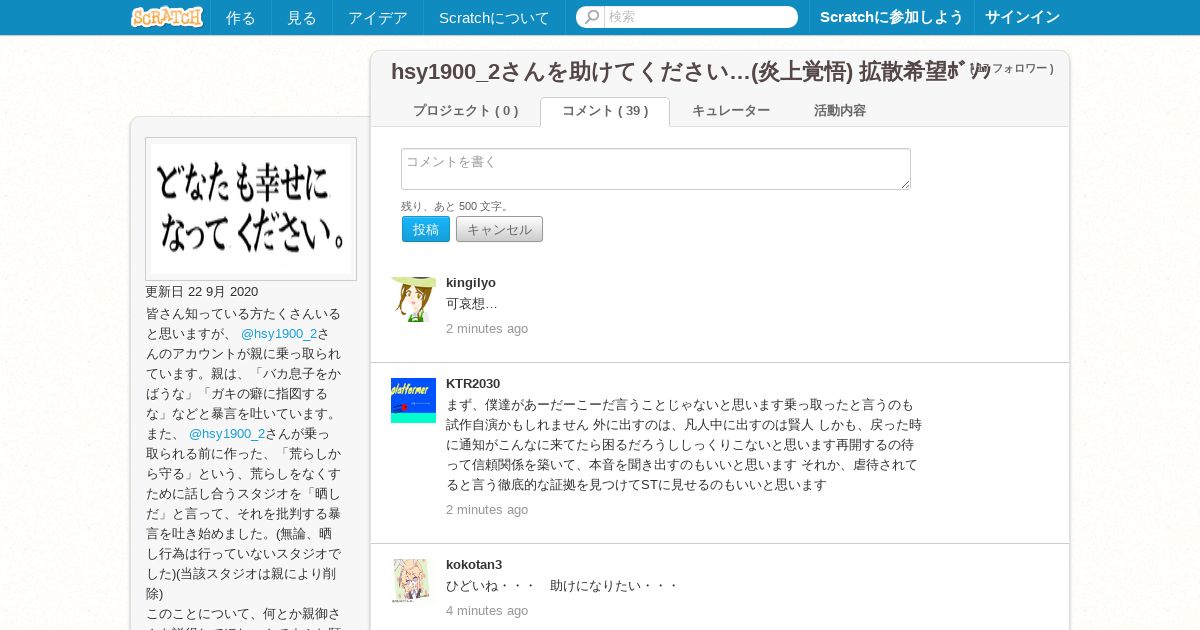The height and width of the screenshot is (630, 1200).
Task: Focus the コメントを書く text area
Action: [656, 169]
